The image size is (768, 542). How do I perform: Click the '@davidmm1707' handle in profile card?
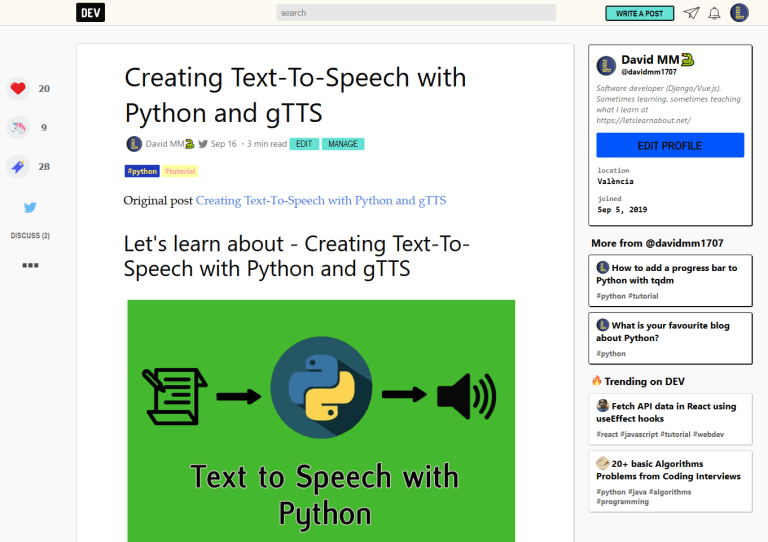coord(649,72)
